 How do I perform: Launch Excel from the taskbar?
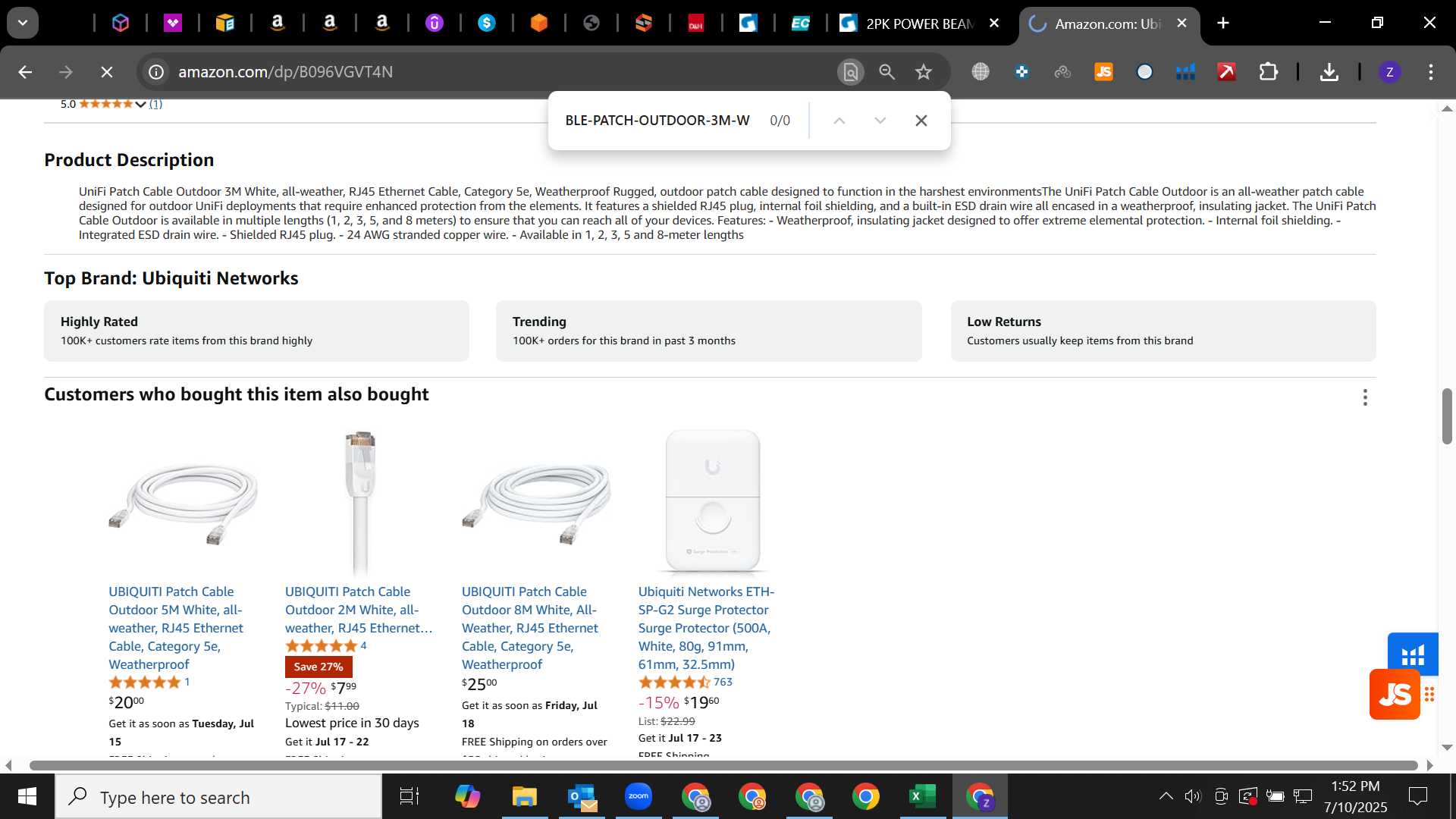click(922, 796)
